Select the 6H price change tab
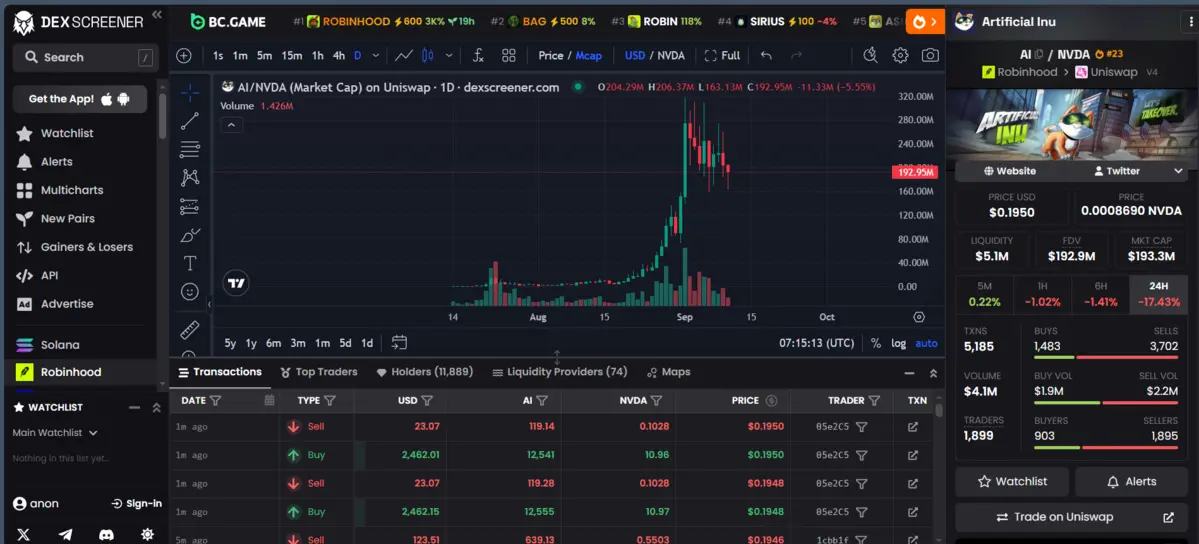The height and width of the screenshot is (544, 1199). 1100,295
